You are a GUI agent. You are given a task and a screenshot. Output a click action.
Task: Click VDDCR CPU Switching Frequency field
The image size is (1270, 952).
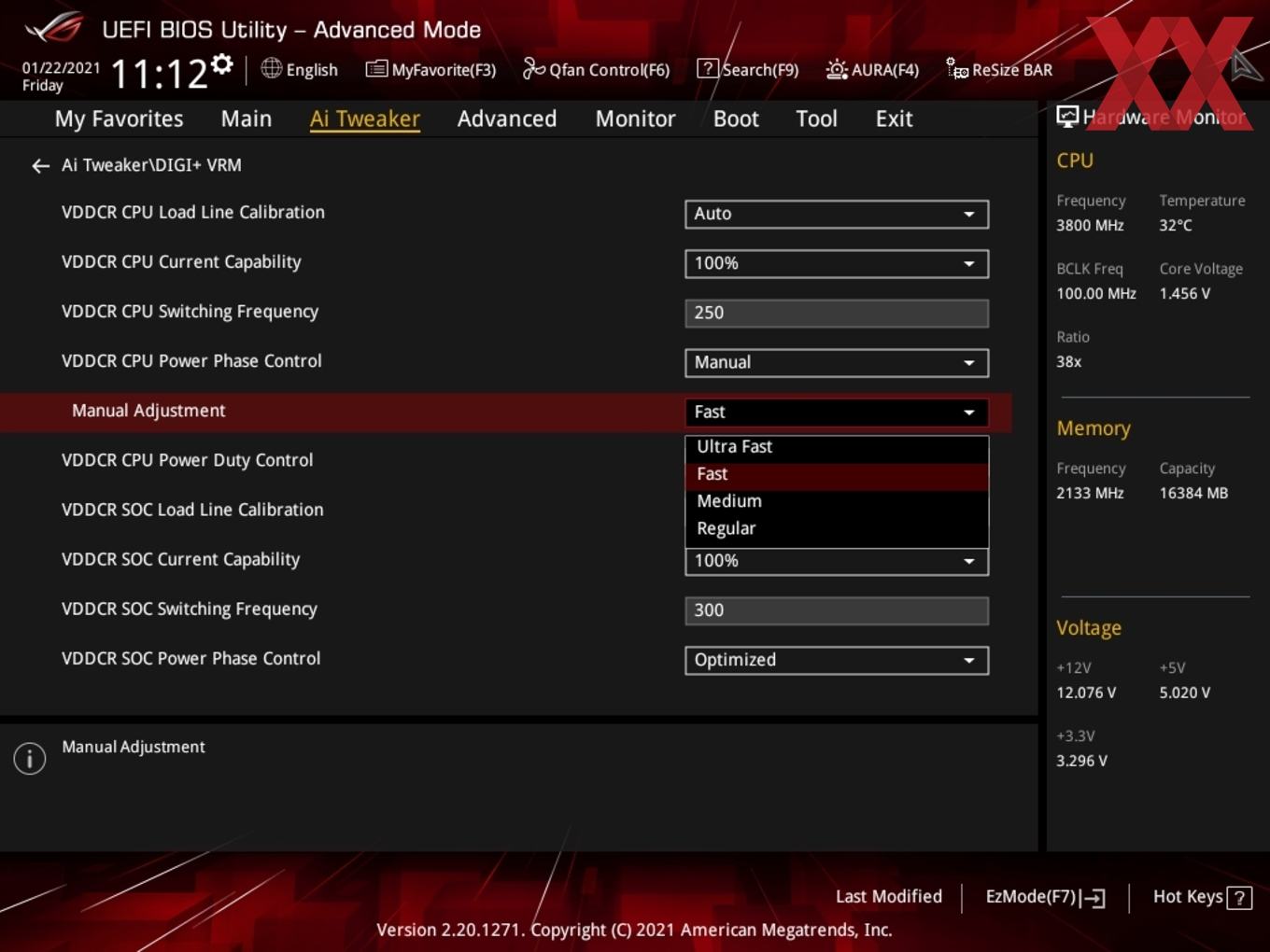coord(837,313)
